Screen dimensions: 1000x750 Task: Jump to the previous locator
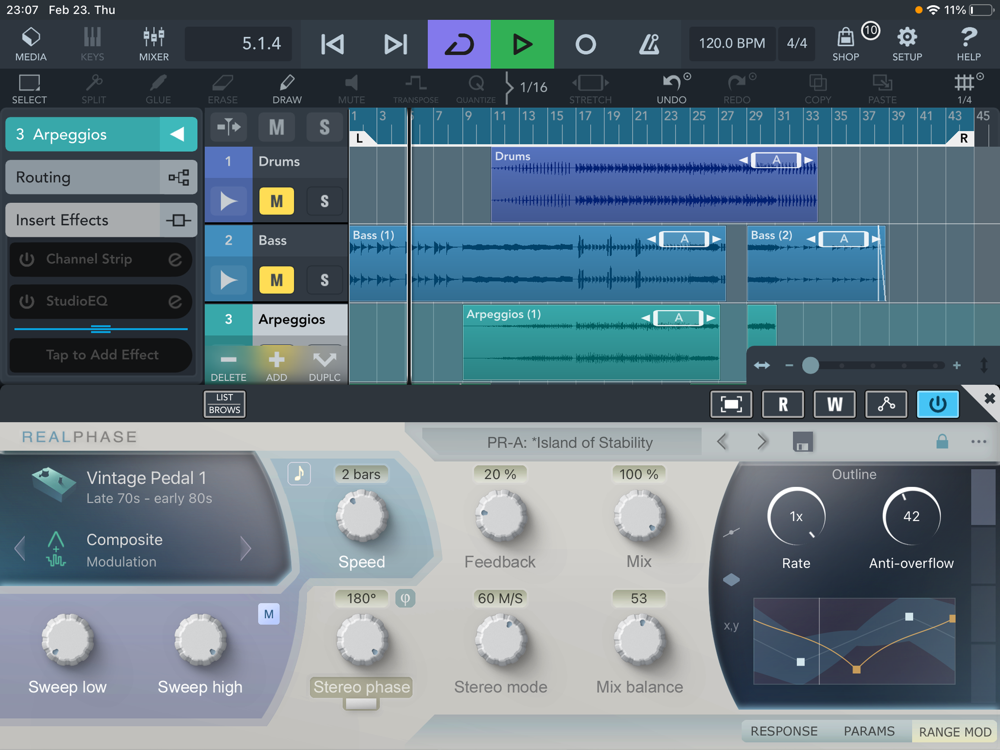point(332,44)
